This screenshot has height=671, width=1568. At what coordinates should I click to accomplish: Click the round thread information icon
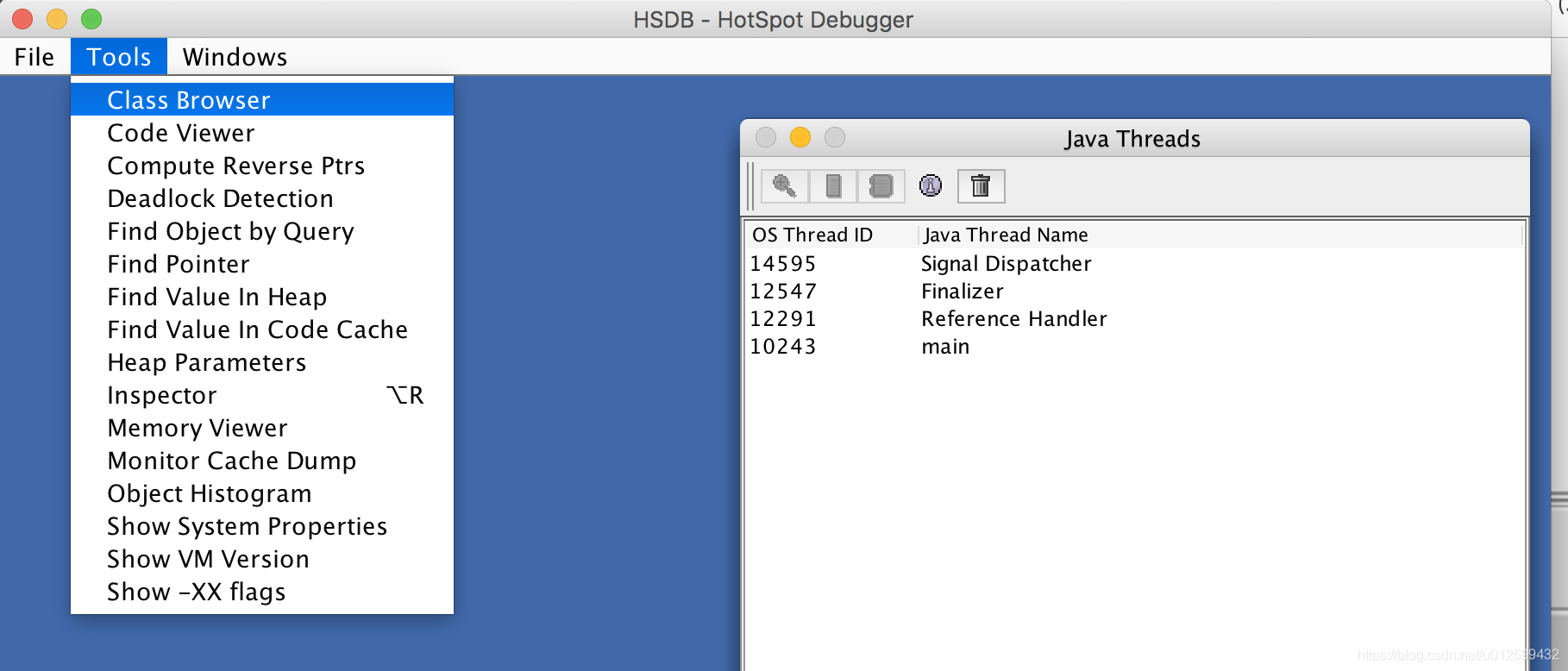[x=931, y=185]
